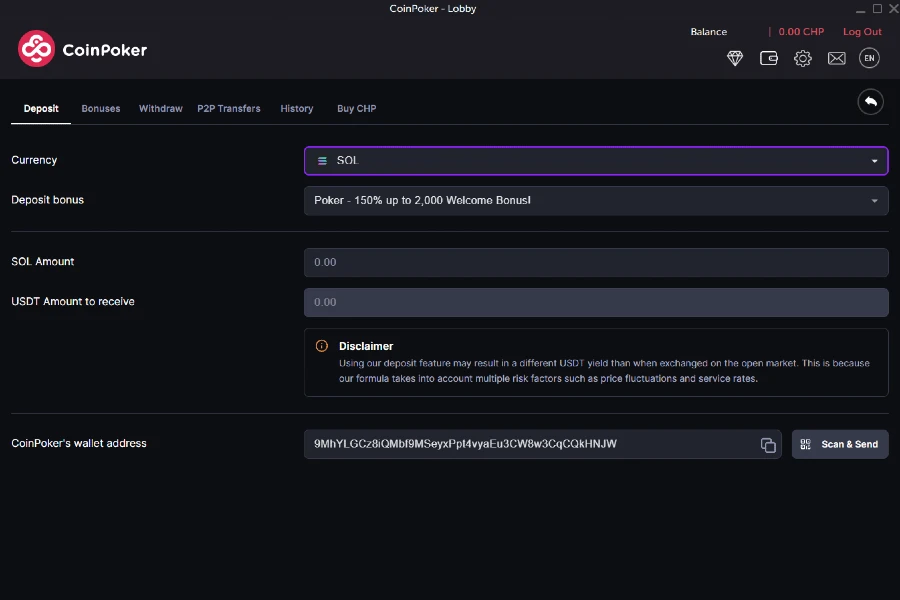900x600 pixels.
Task: Open the Buy CHP section
Action: [x=356, y=108]
